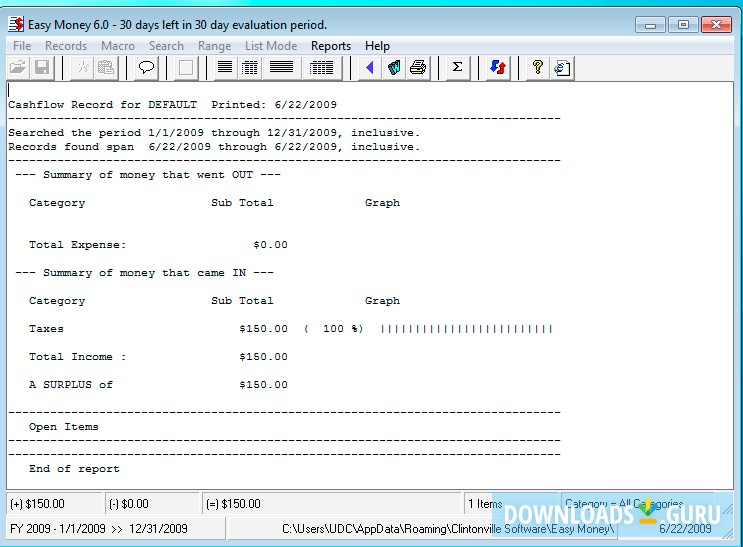Click the (=) $150.00 status bar field

331,503
